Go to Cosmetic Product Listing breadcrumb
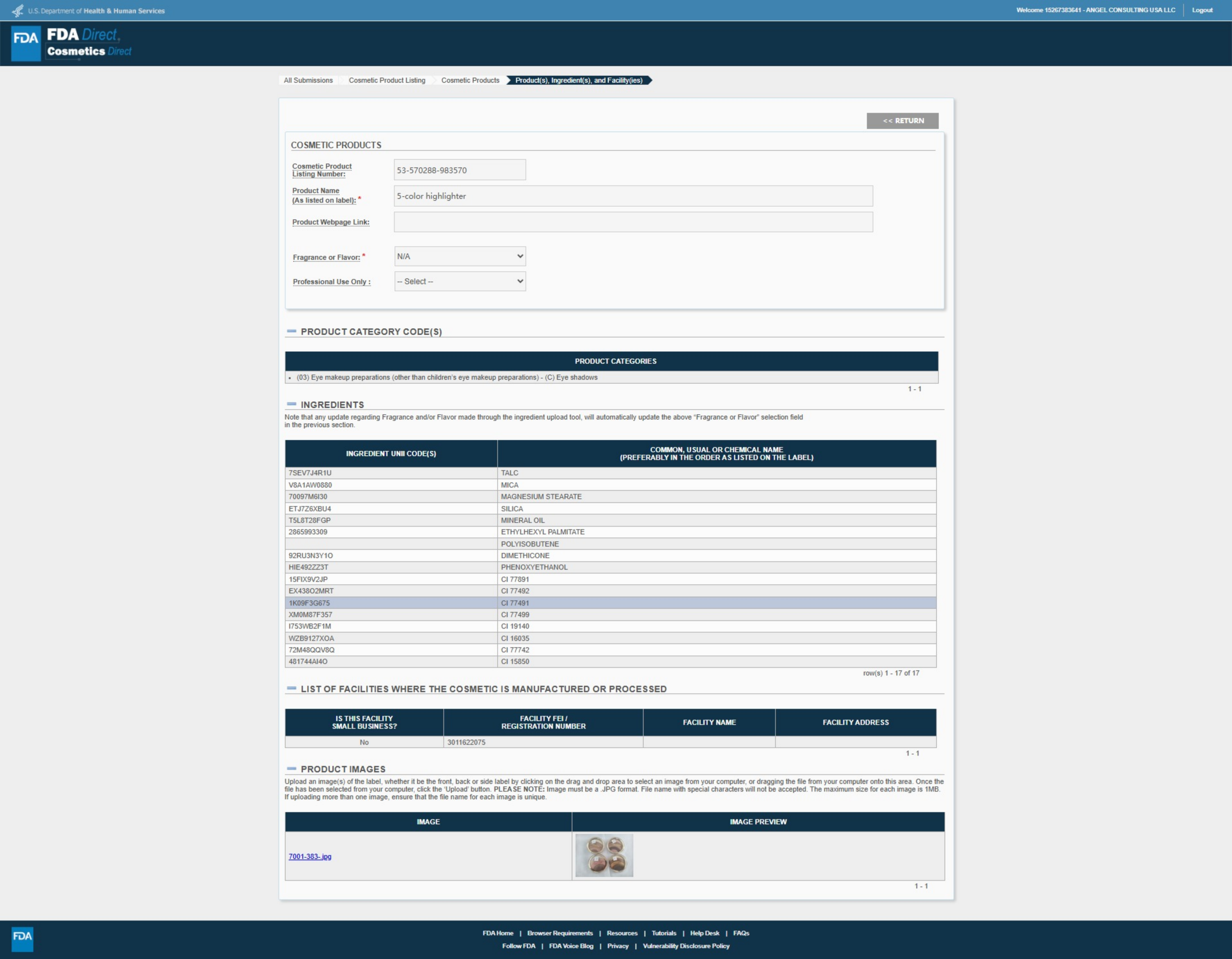This screenshot has height=959, width=1232. (x=387, y=80)
